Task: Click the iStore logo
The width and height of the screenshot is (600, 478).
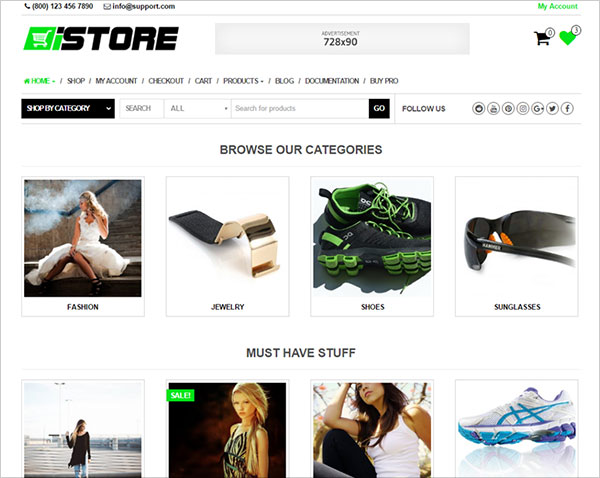Action: point(101,38)
